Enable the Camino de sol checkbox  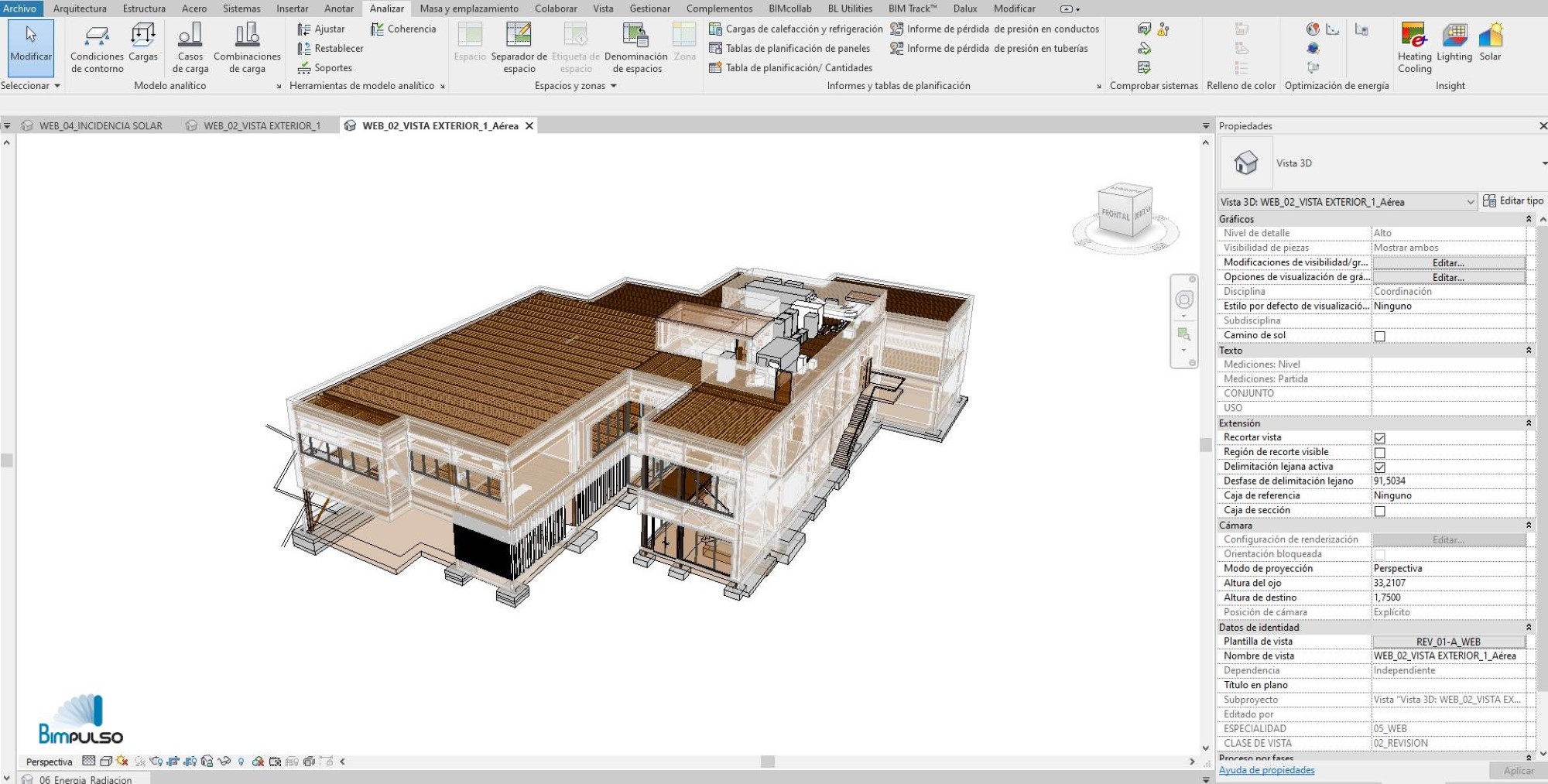pyautogui.click(x=1379, y=336)
